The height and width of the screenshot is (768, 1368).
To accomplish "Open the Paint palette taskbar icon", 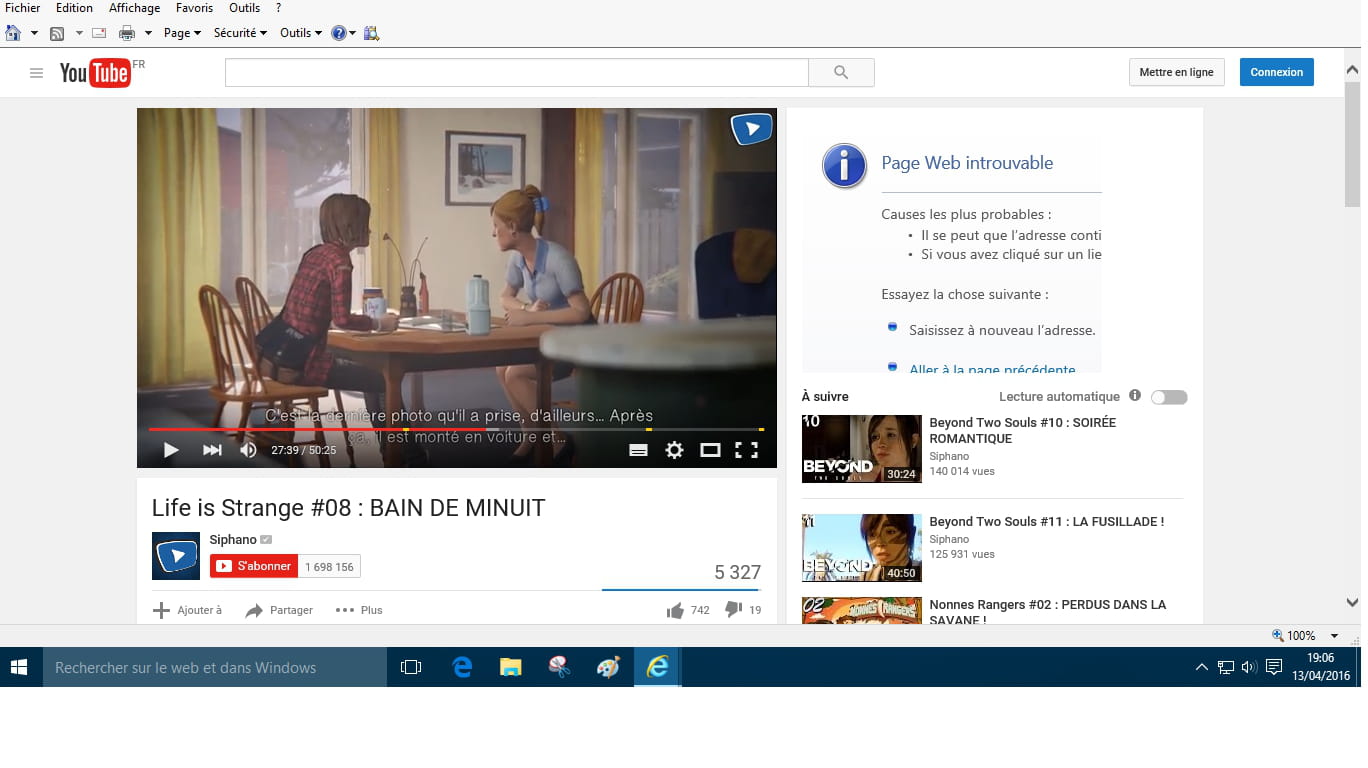I will click(608, 667).
